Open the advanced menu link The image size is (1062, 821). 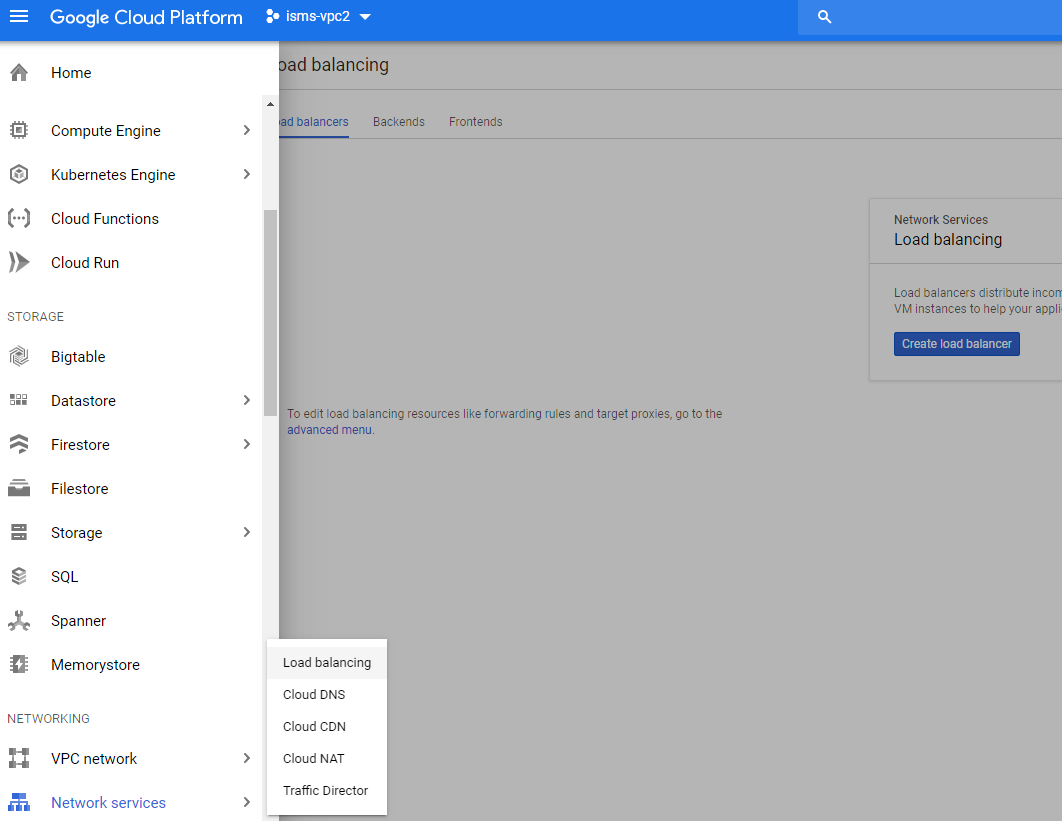pyautogui.click(x=329, y=429)
